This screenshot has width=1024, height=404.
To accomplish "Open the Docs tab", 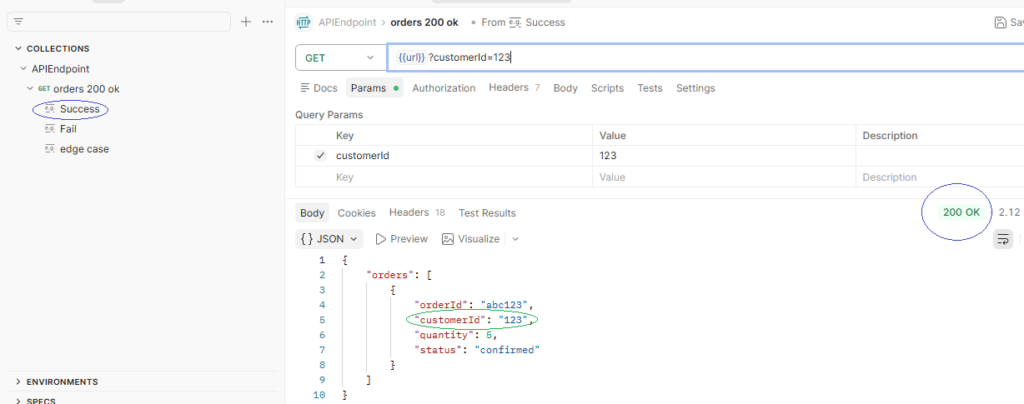I will pyautogui.click(x=319, y=88).
